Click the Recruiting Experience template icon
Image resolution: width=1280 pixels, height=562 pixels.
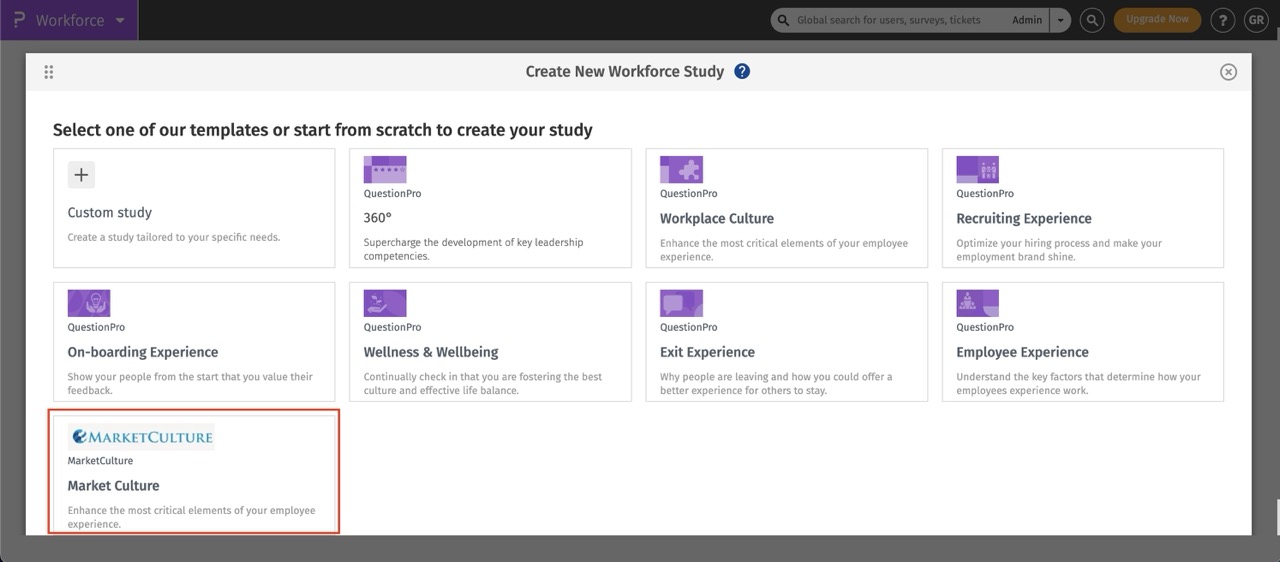(977, 169)
